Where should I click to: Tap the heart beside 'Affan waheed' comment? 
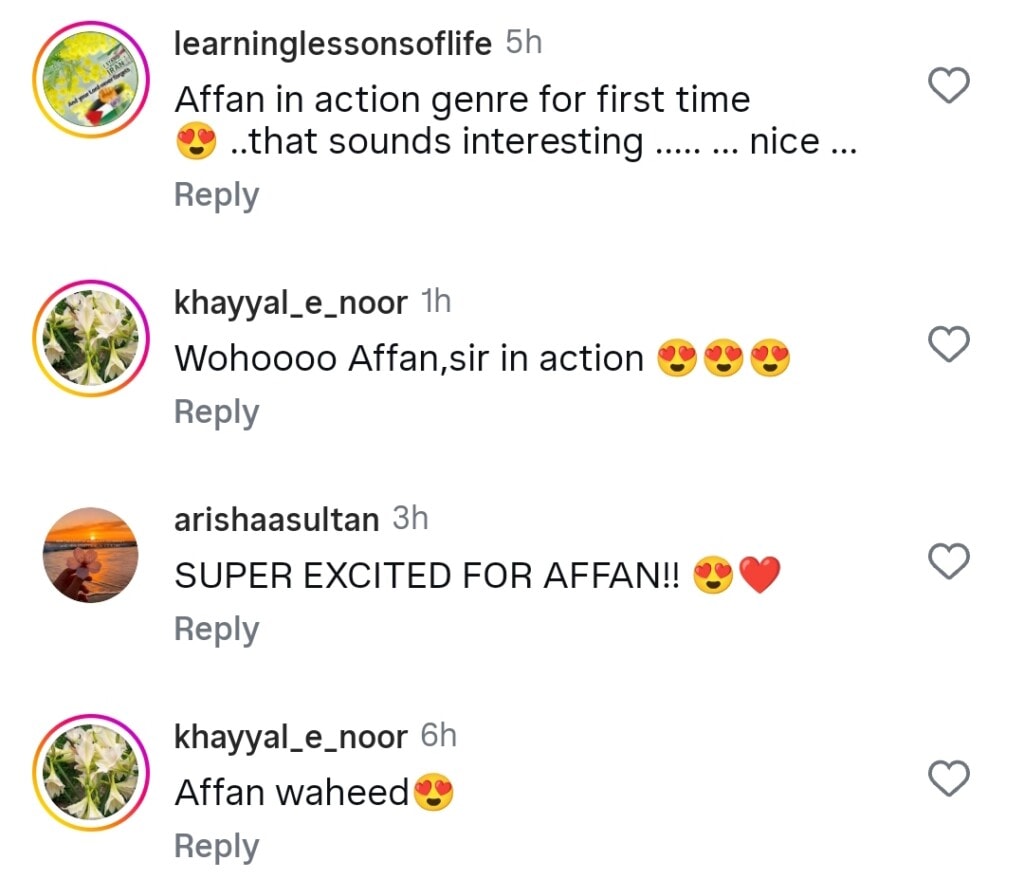tap(949, 778)
